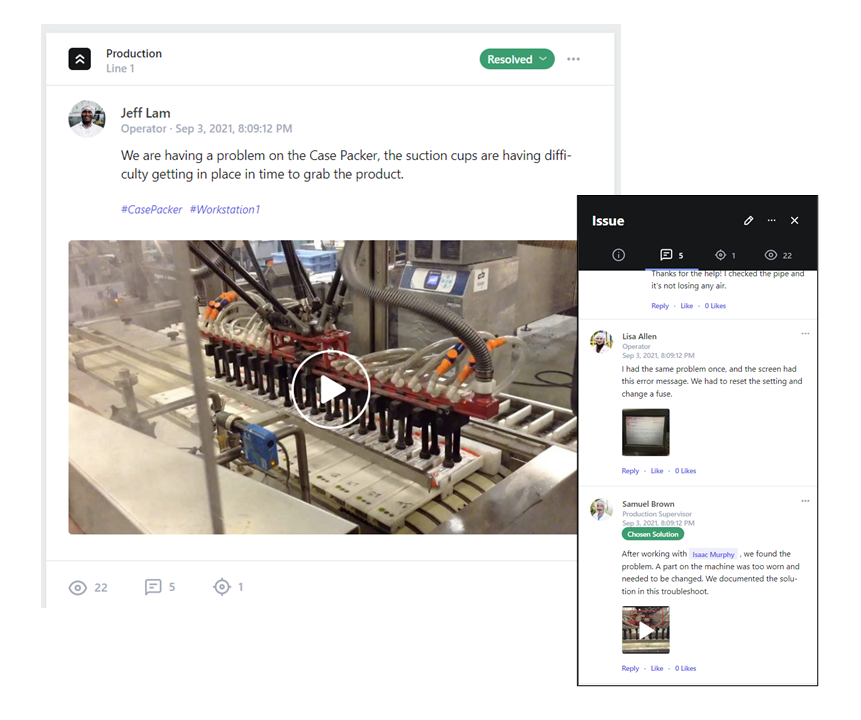Image resolution: width=861 pixels, height=720 pixels.
Task: Open the views tab showing 22
Action: pyautogui.click(x=771, y=256)
